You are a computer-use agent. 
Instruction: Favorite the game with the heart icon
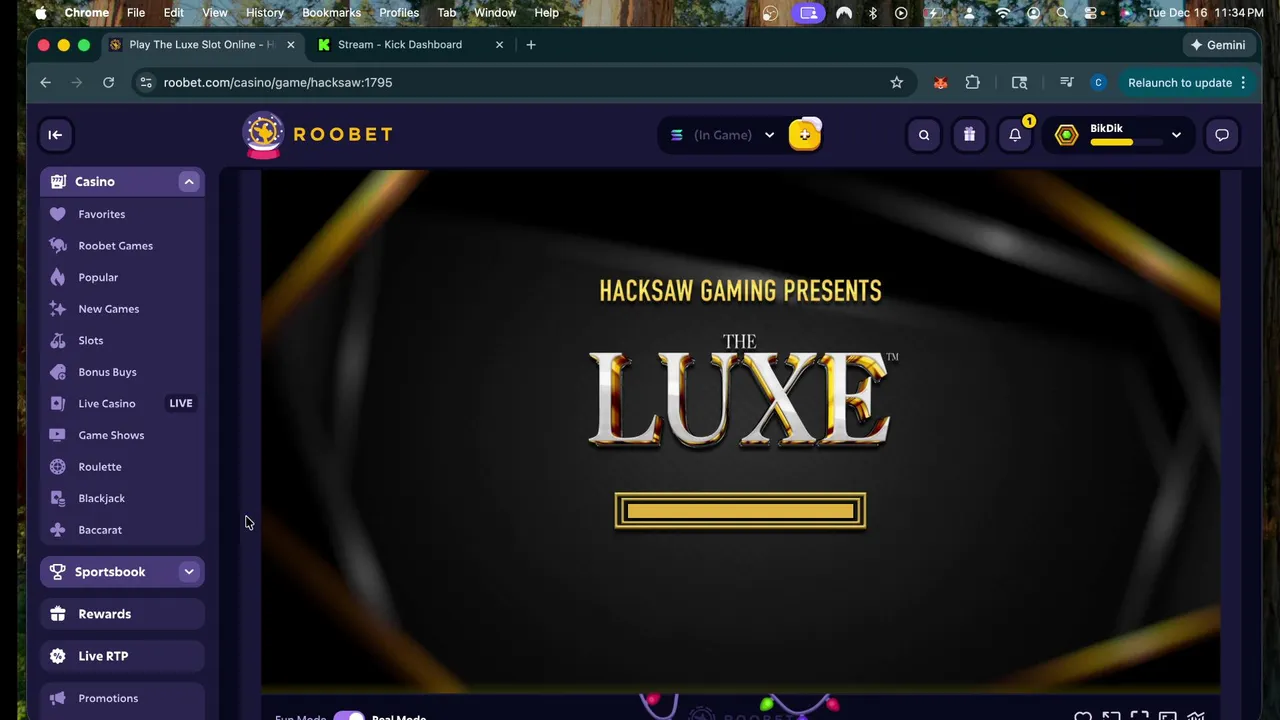pyautogui.click(x=1083, y=716)
